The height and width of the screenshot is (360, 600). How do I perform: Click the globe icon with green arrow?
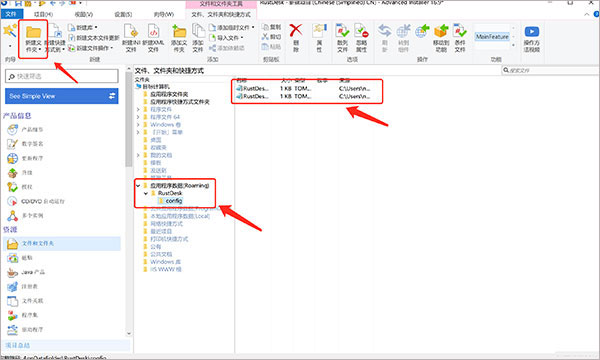(x=422, y=31)
